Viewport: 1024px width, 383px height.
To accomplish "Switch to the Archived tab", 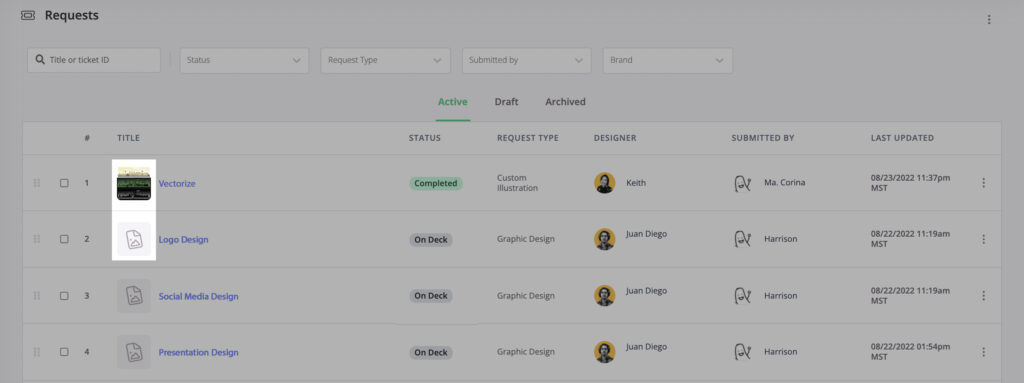I will (566, 102).
